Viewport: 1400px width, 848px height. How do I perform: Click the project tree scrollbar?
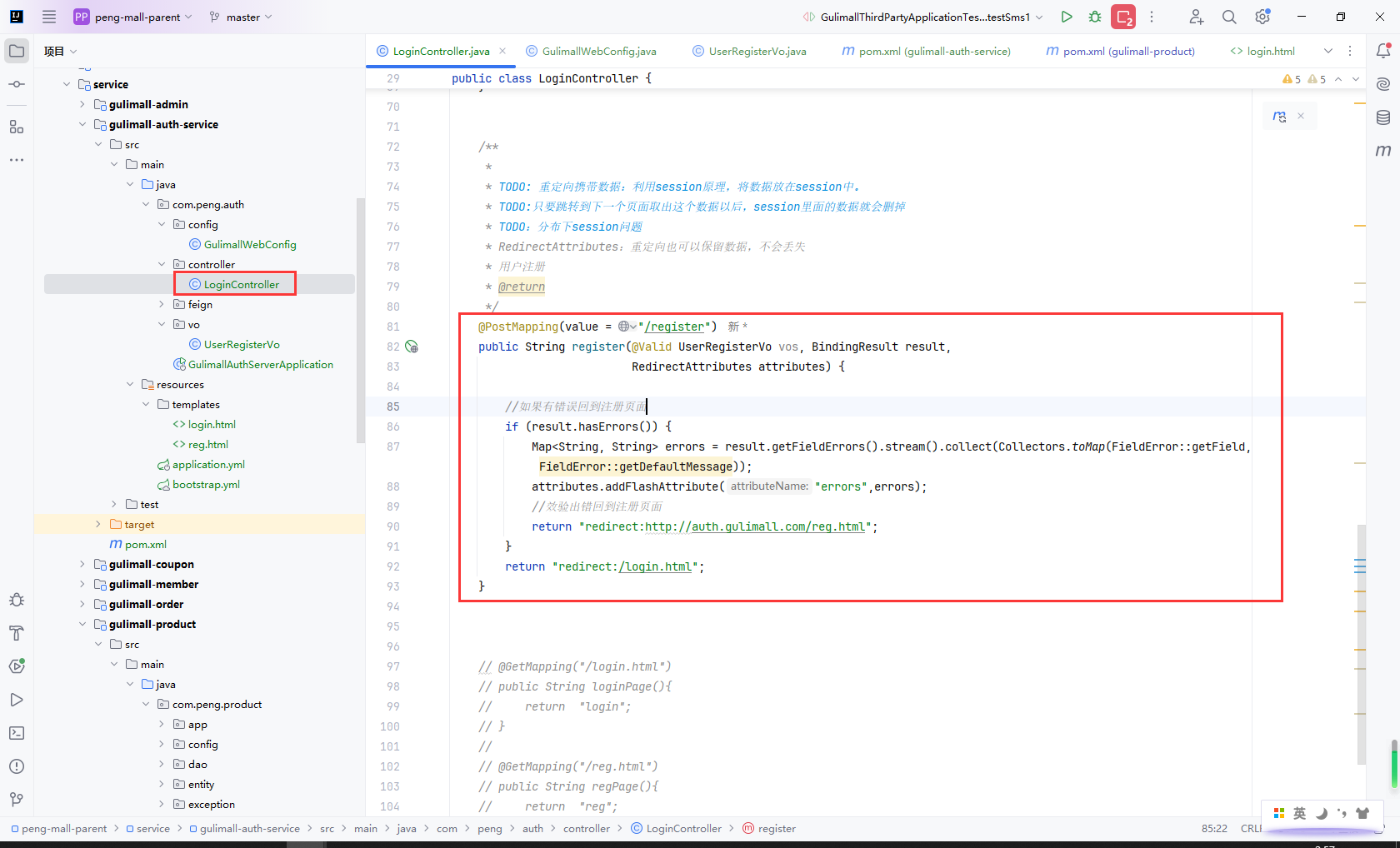coord(360,321)
